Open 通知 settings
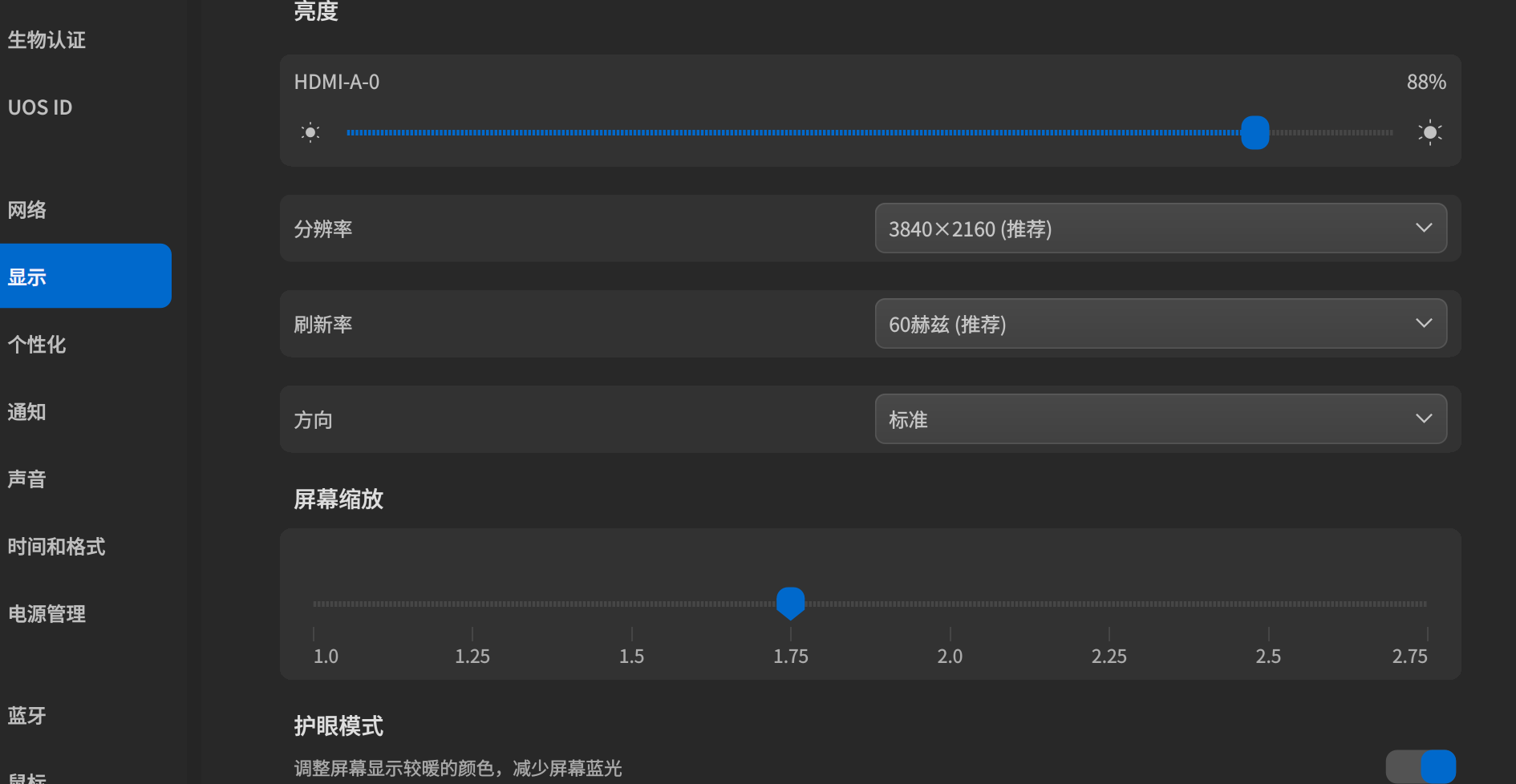Screen dimensions: 1516x784 pyautogui.click(x=27, y=412)
